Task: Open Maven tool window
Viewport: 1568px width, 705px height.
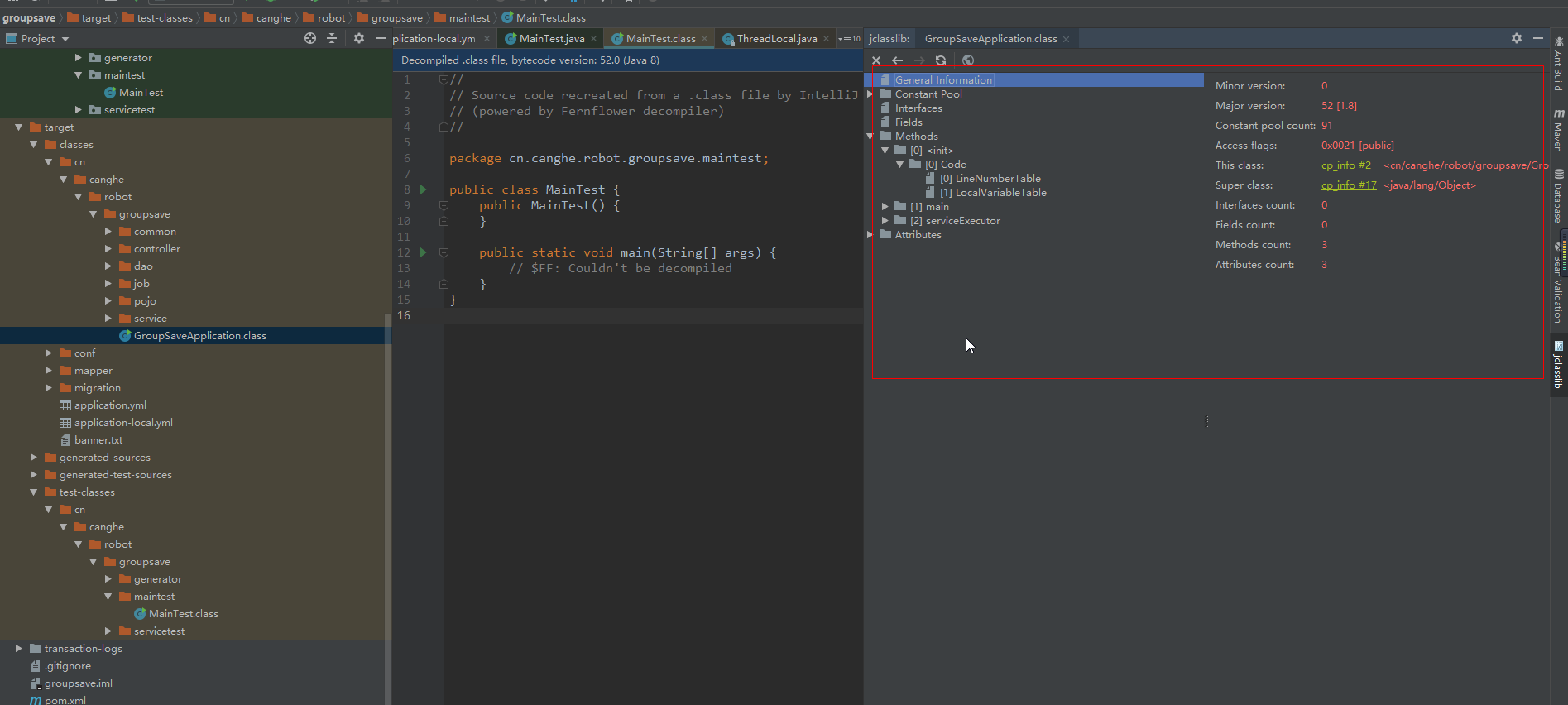Action: click(x=1559, y=131)
